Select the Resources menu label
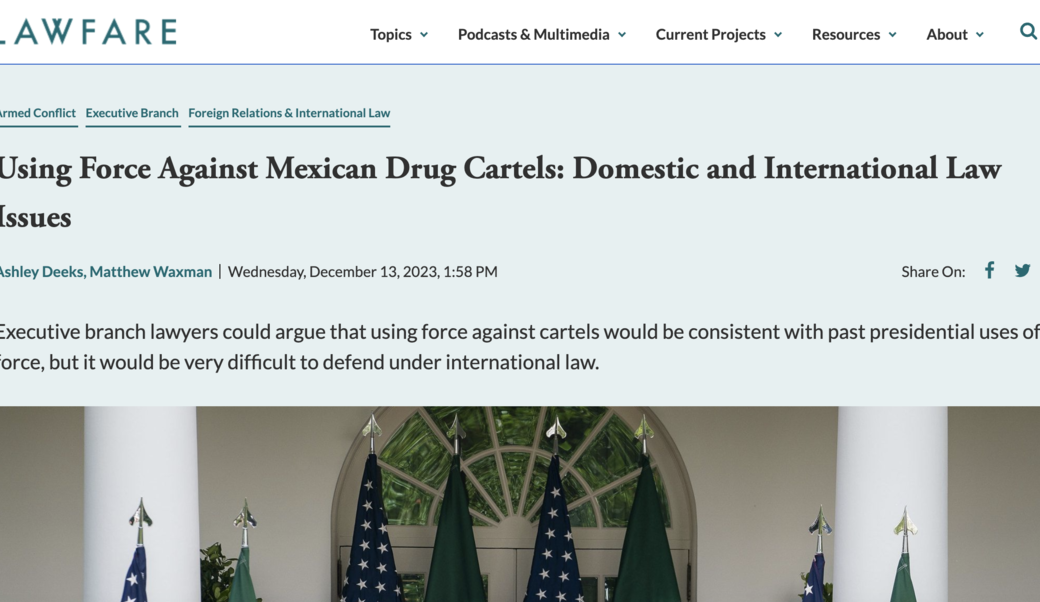Screen dimensions: 1040x602 [x=845, y=34]
